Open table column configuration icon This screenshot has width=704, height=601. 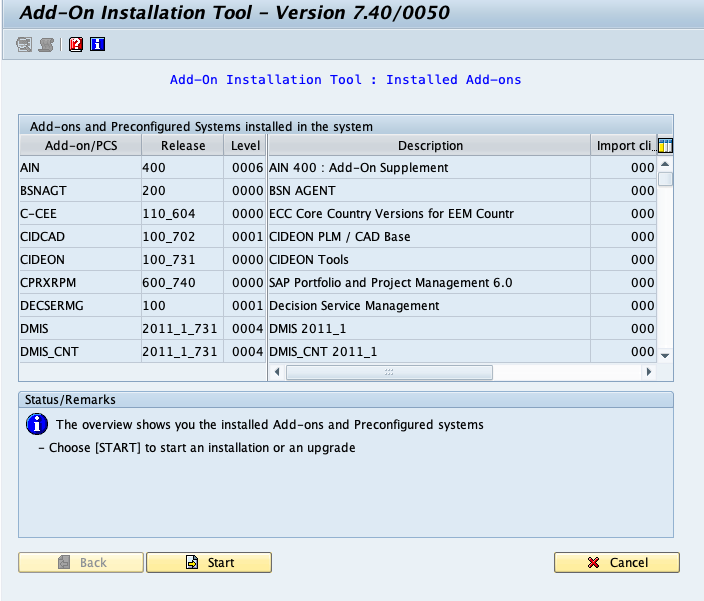[665, 145]
